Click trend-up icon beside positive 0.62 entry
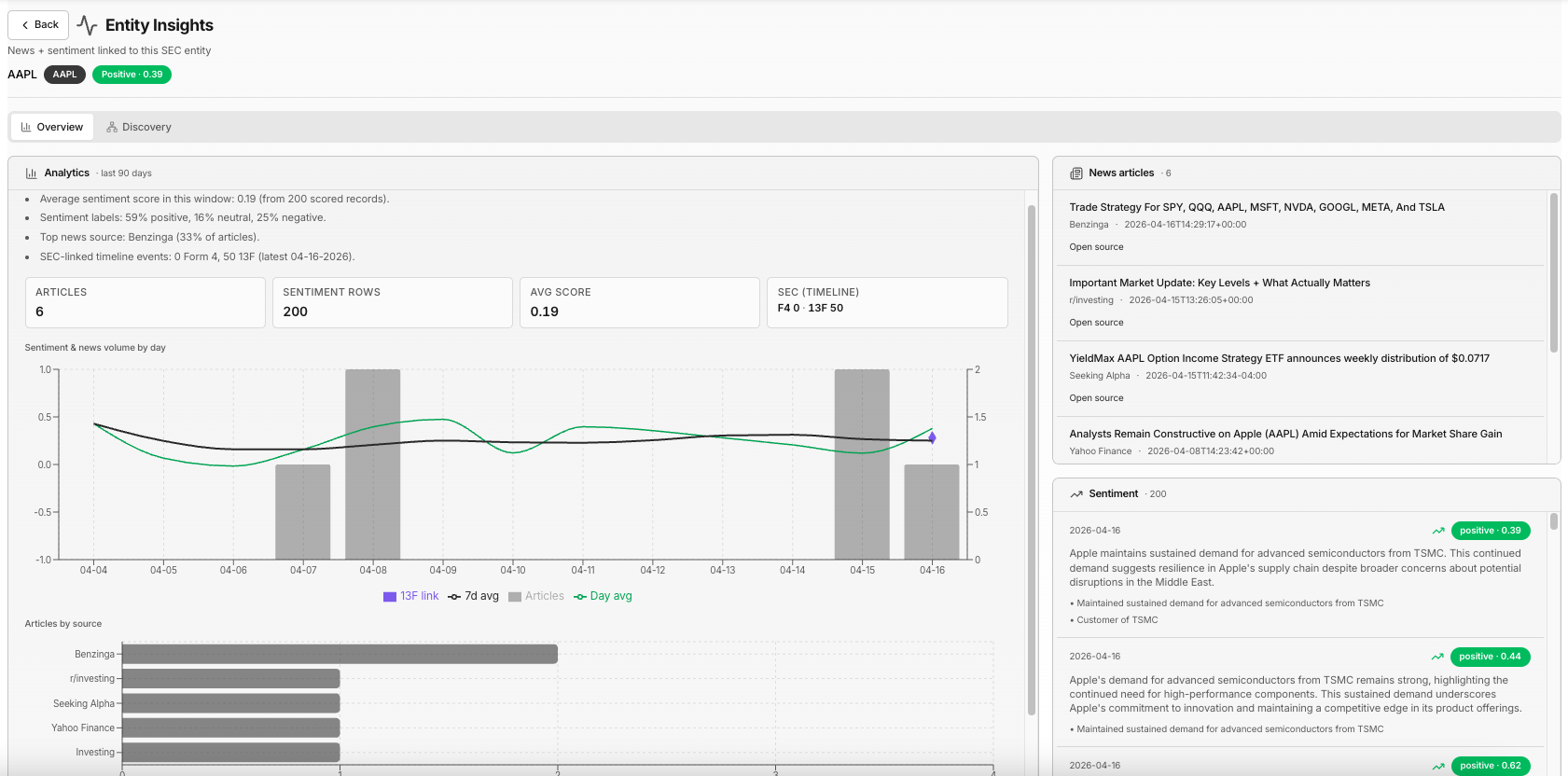The height and width of the screenshot is (776, 1568). (1438, 766)
